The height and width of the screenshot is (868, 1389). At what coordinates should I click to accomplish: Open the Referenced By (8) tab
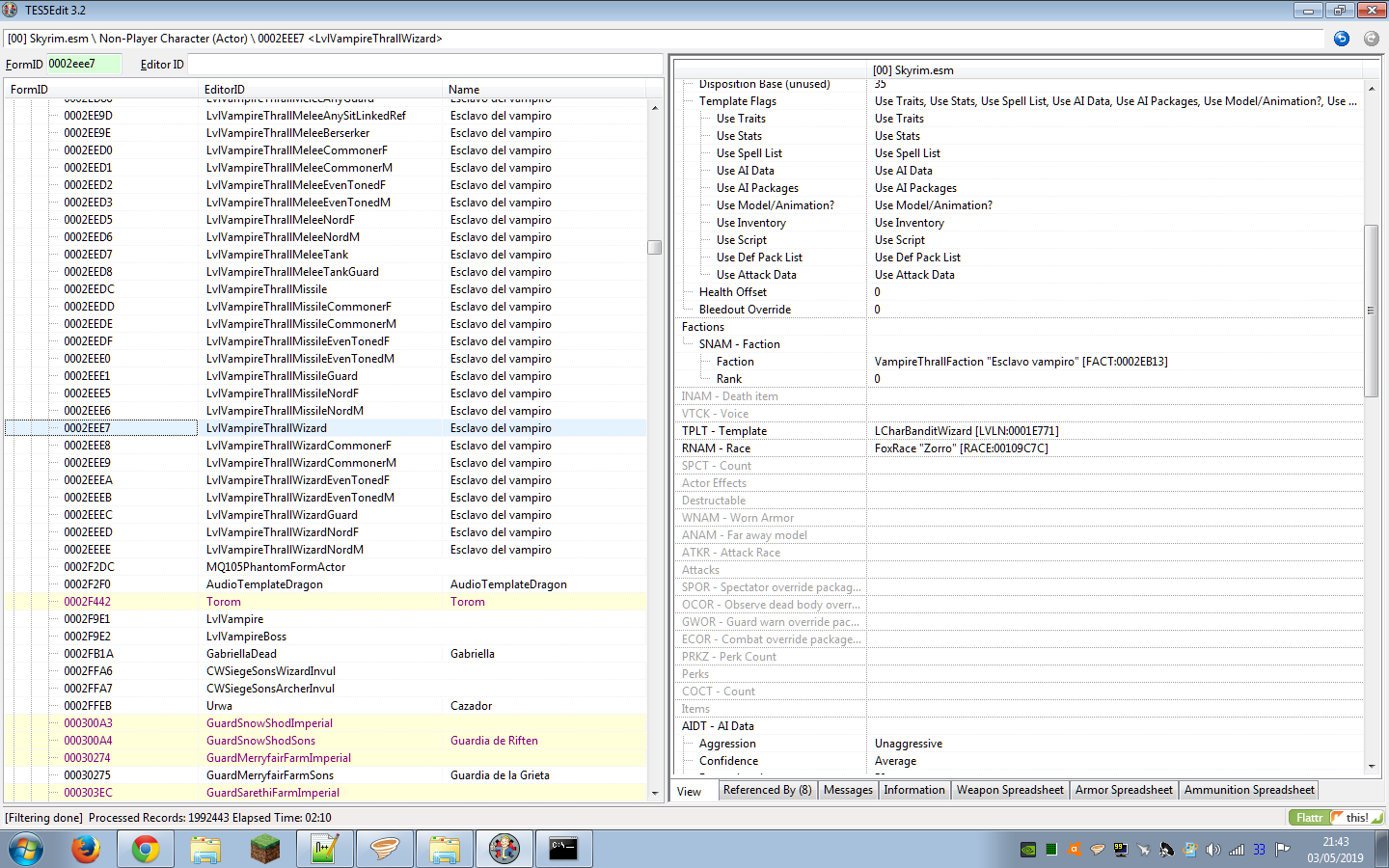[x=768, y=790]
